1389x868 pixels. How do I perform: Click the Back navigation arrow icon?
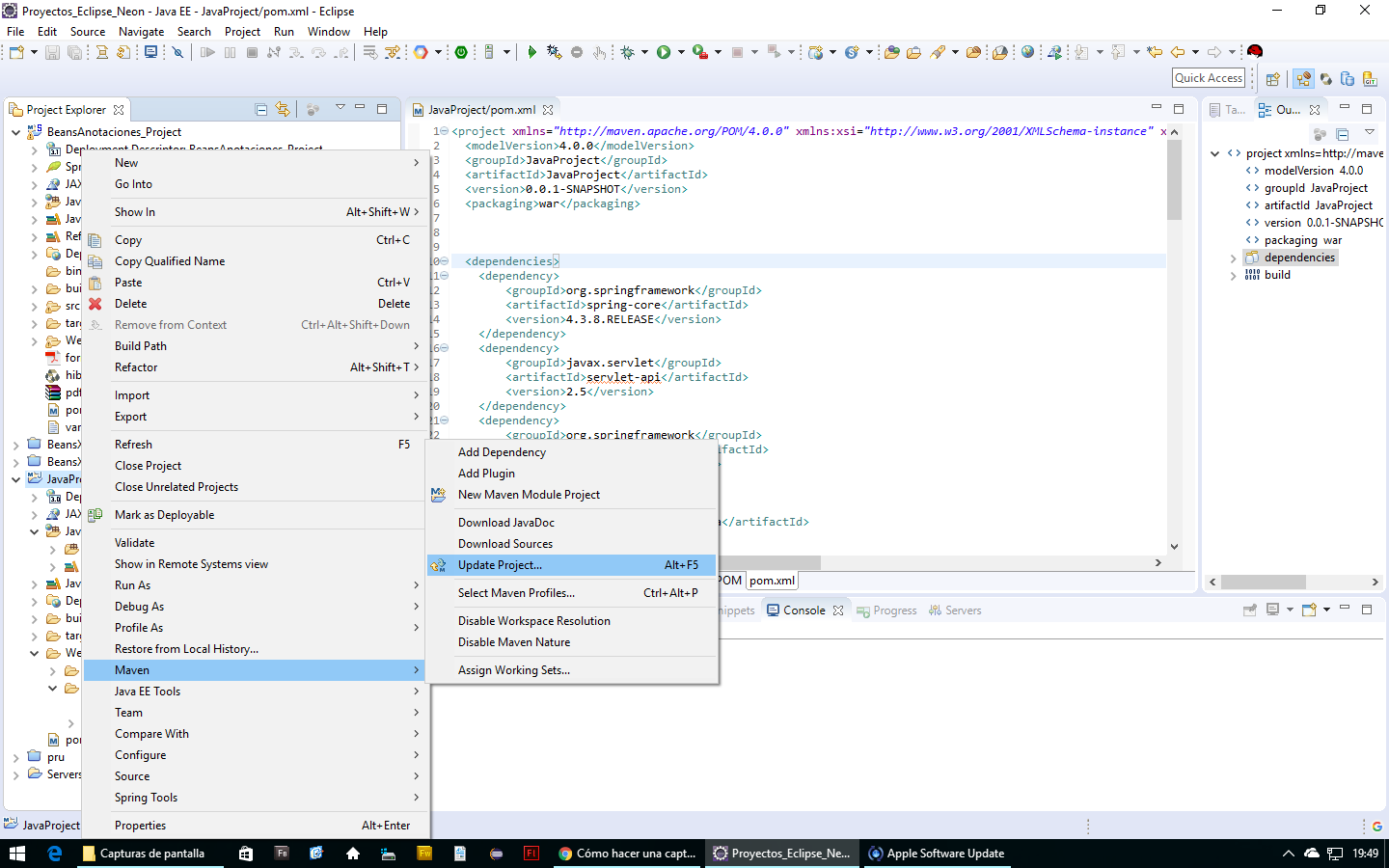pos(1178,52)
